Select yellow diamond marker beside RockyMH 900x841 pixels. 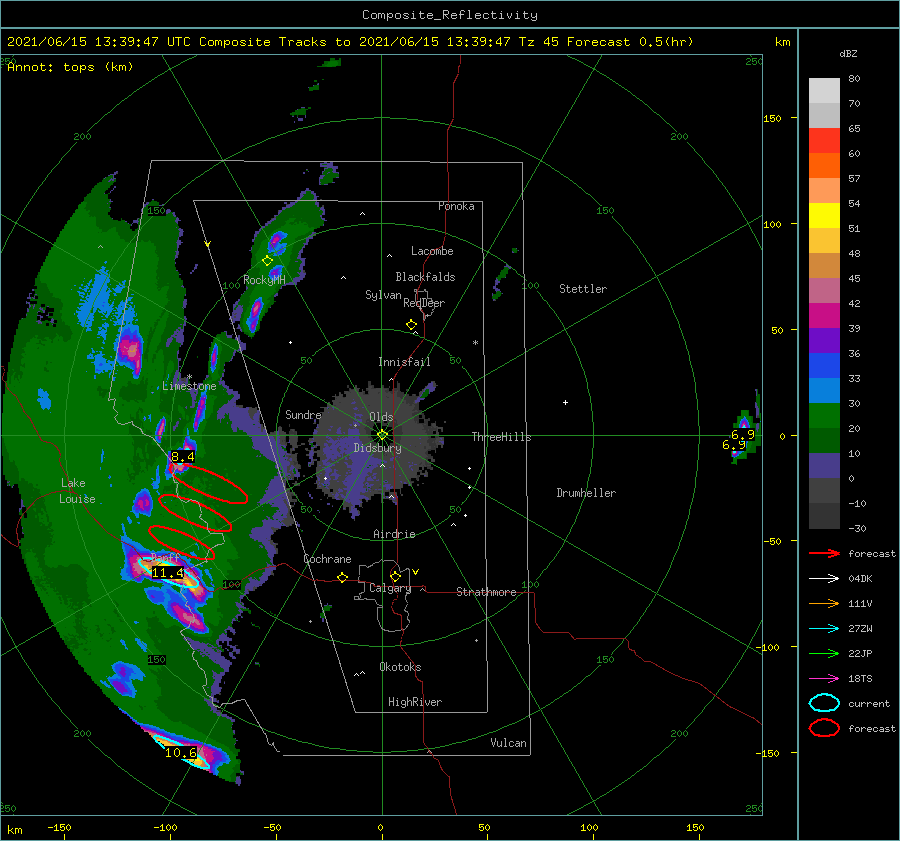pos(267,261)
